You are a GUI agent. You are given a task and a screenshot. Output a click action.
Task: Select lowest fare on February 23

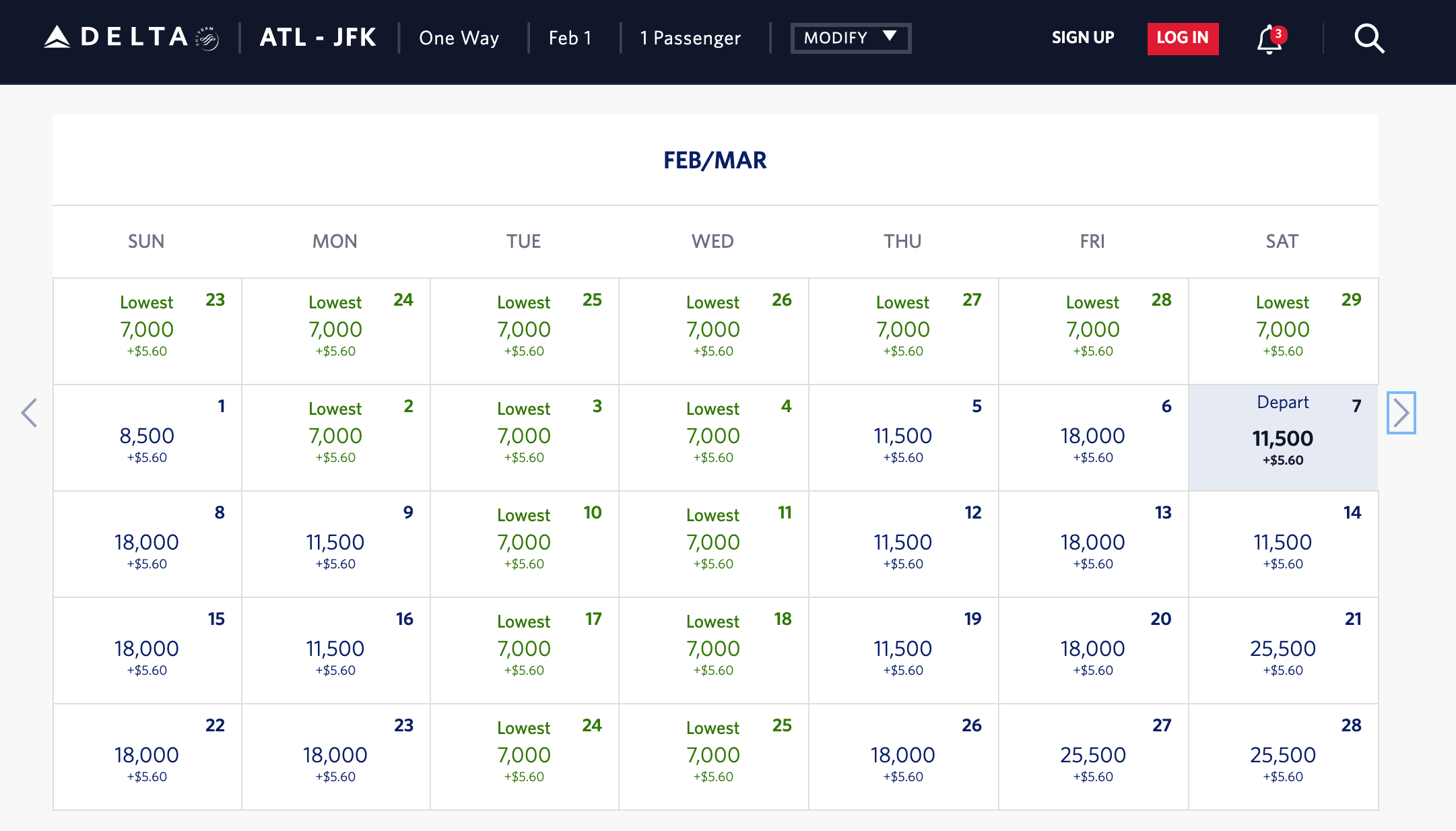[x=147, y=331]
